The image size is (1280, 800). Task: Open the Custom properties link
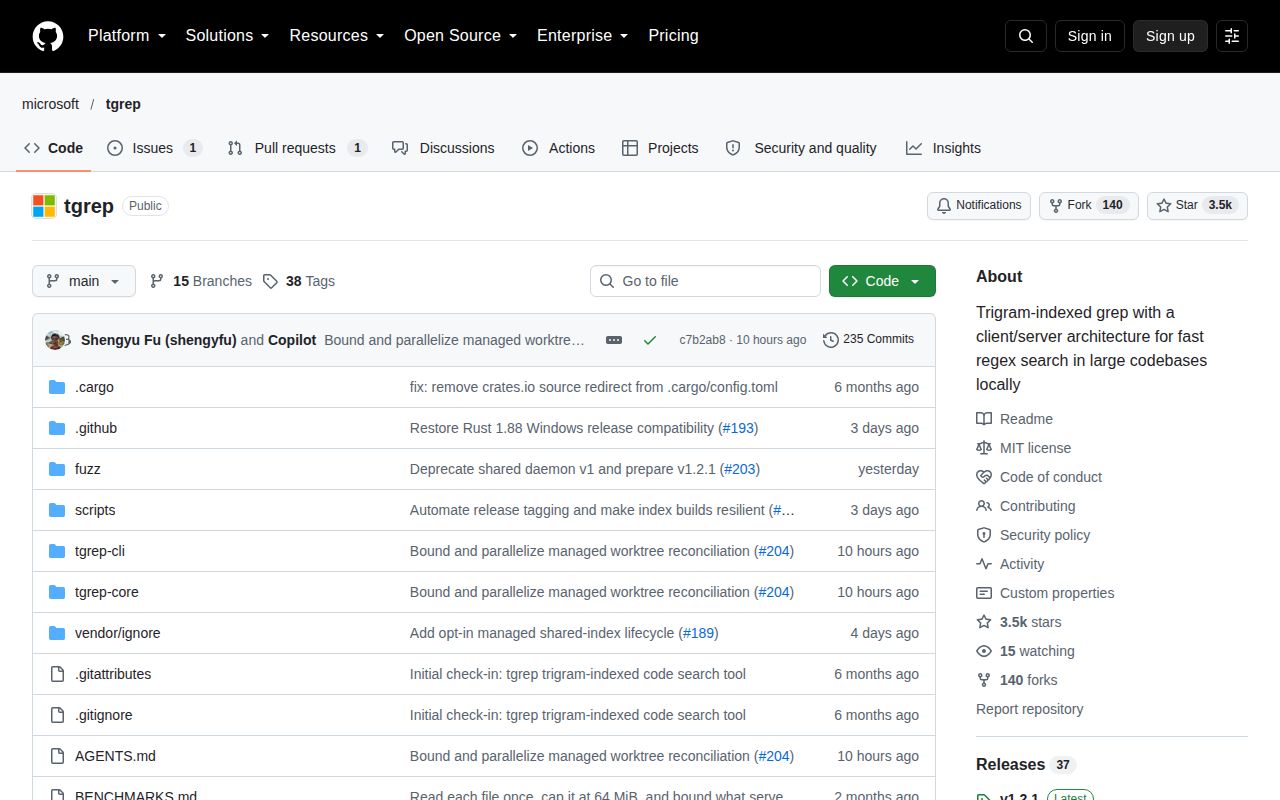[x=1045, y=593]
